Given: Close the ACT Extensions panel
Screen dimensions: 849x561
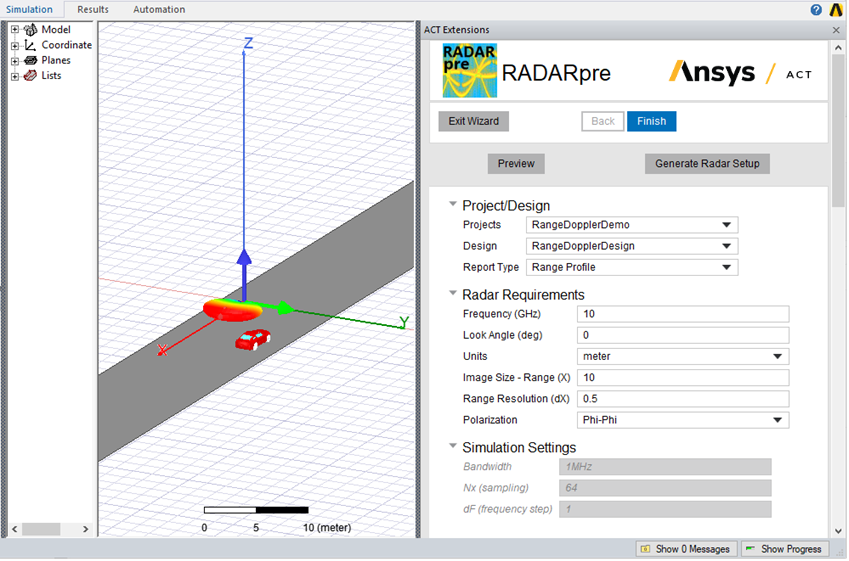Looking at the screenshot, I should 836,30.
